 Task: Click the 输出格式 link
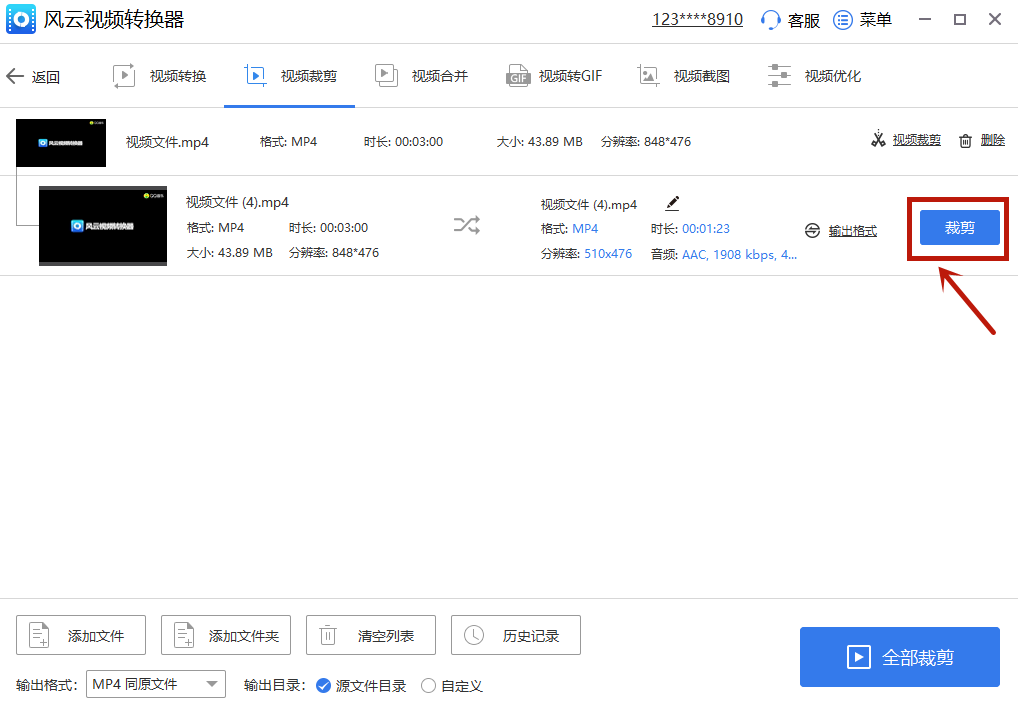coord(853,231)
